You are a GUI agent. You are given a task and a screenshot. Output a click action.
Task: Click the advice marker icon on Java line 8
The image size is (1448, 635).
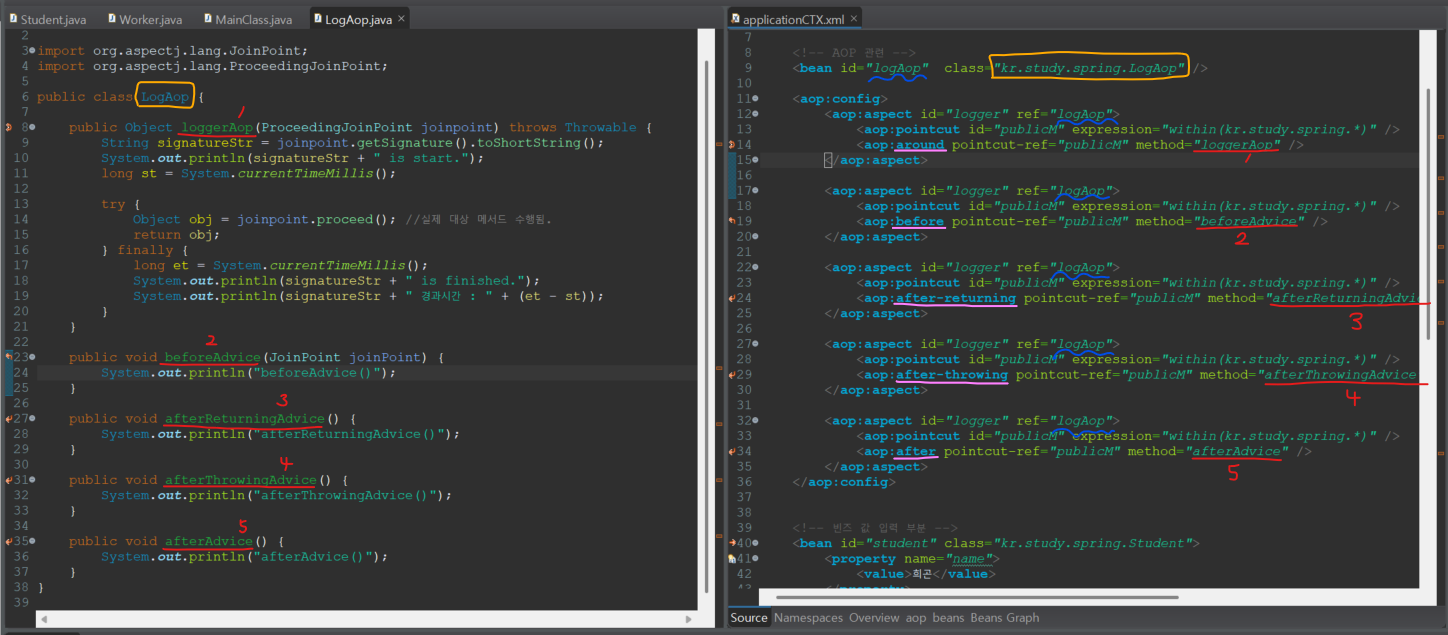point(8,128)
